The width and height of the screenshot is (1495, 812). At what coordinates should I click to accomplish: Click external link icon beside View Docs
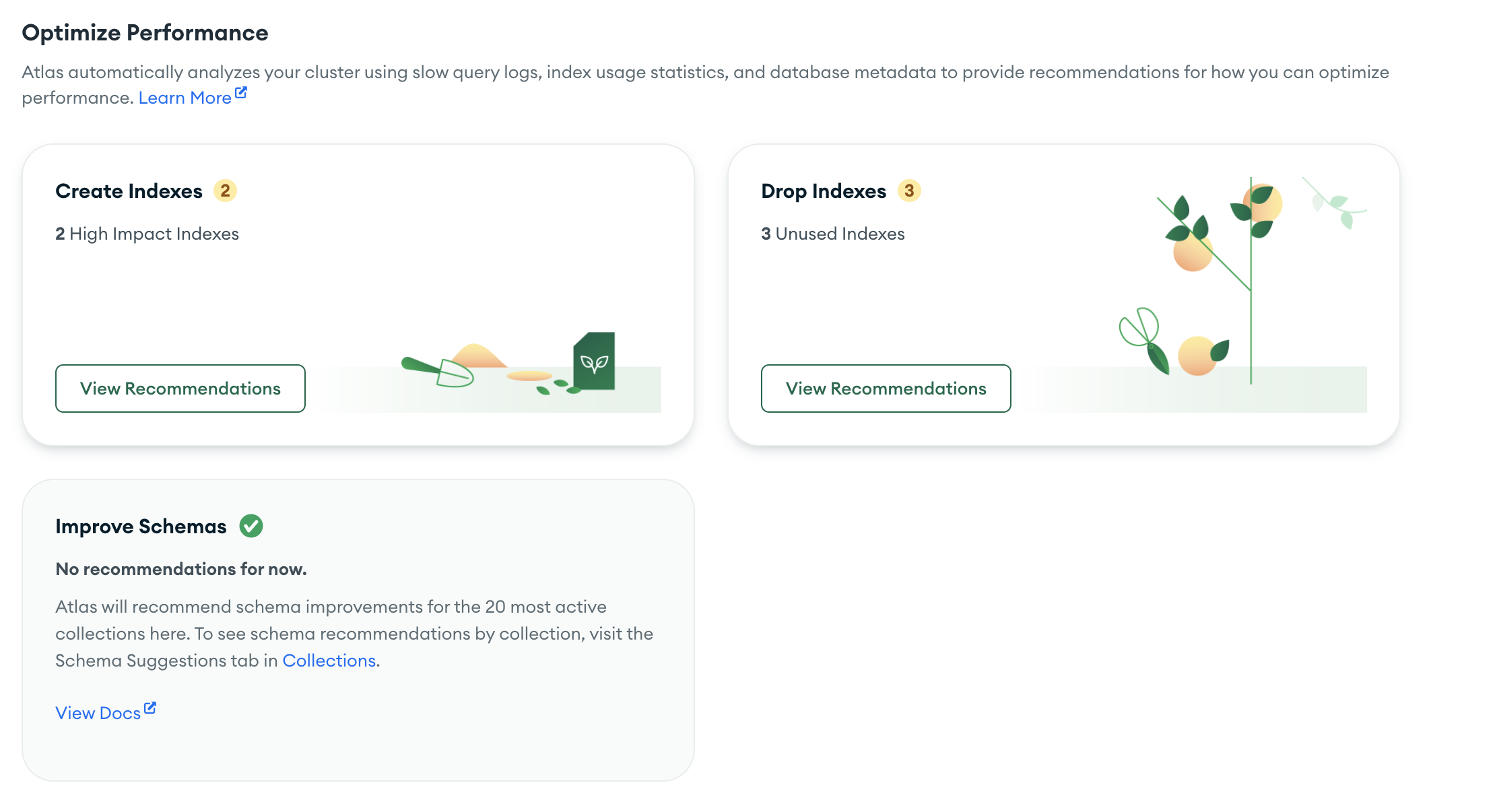coord(150,708)
